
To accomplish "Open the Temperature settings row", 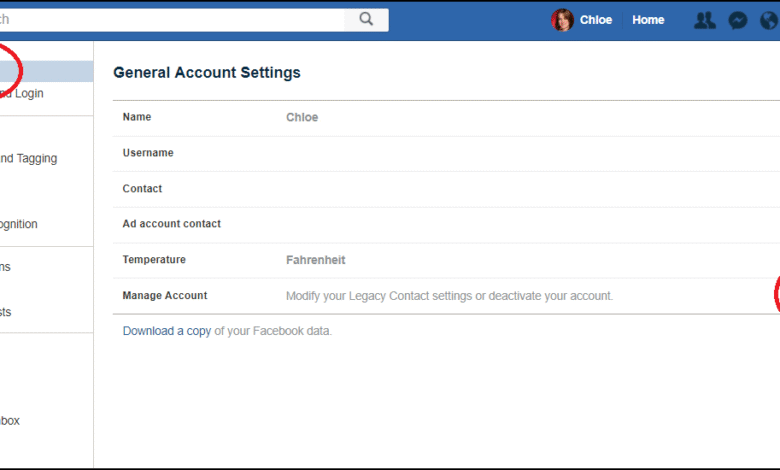I will [446, 260].
